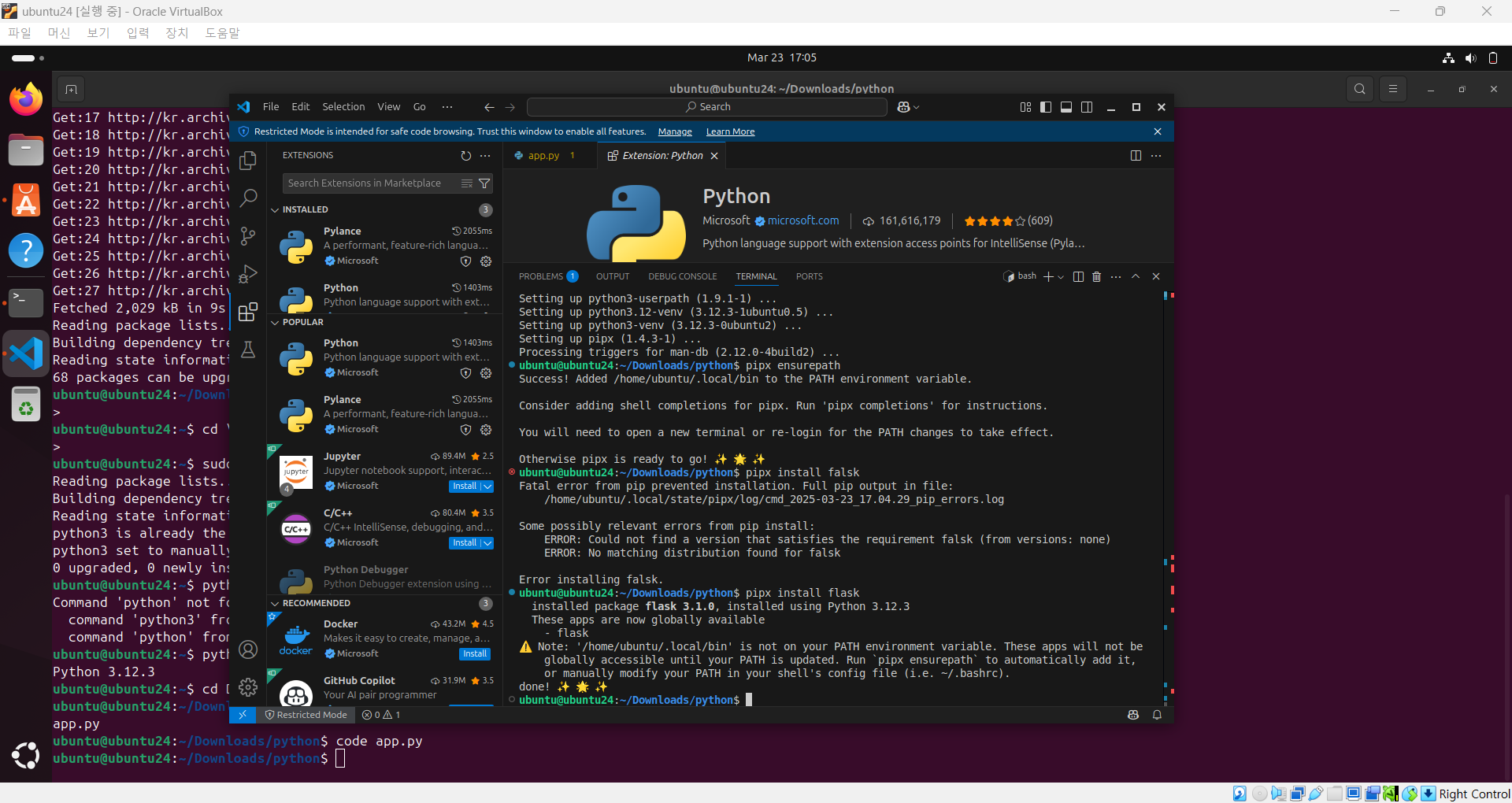The image size is (1512, 803).
Task: Kill the terminal with trash icon
Action: [x=1096, y=276]
